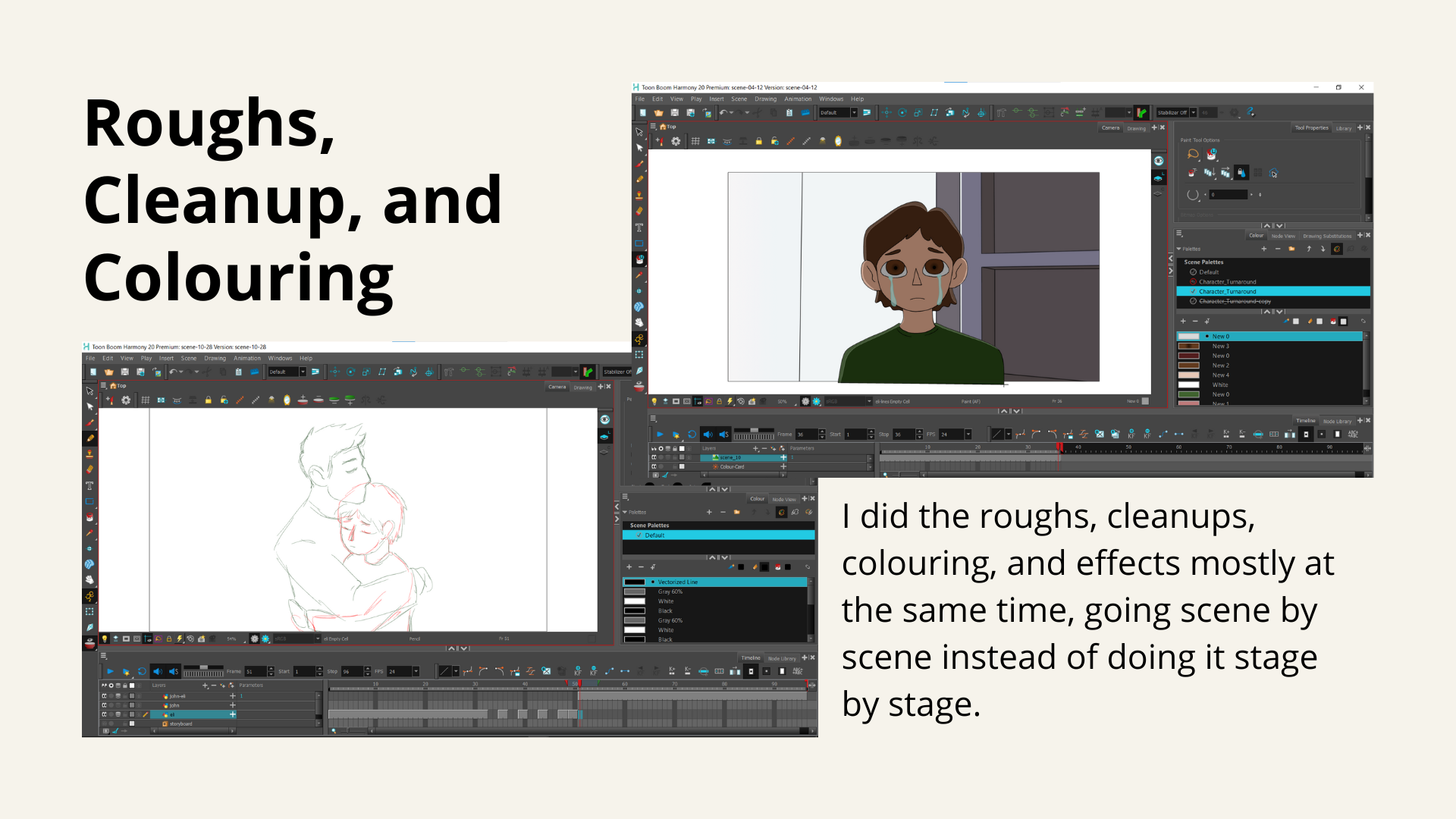Select the Lasso mode in Paint Tool Options
This screenshot has height=819, width=1456.
(1193, 154)
